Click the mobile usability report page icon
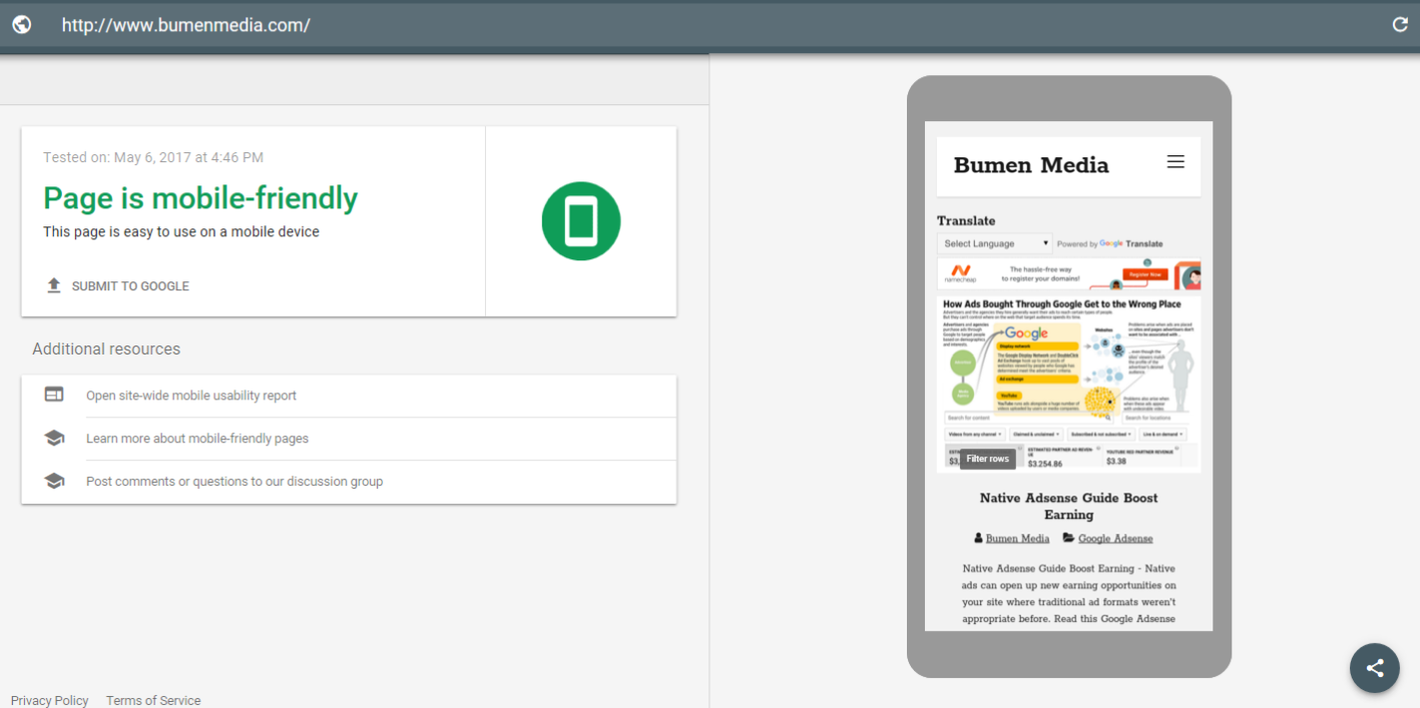The image size is (1420, 708). point(54,395)
